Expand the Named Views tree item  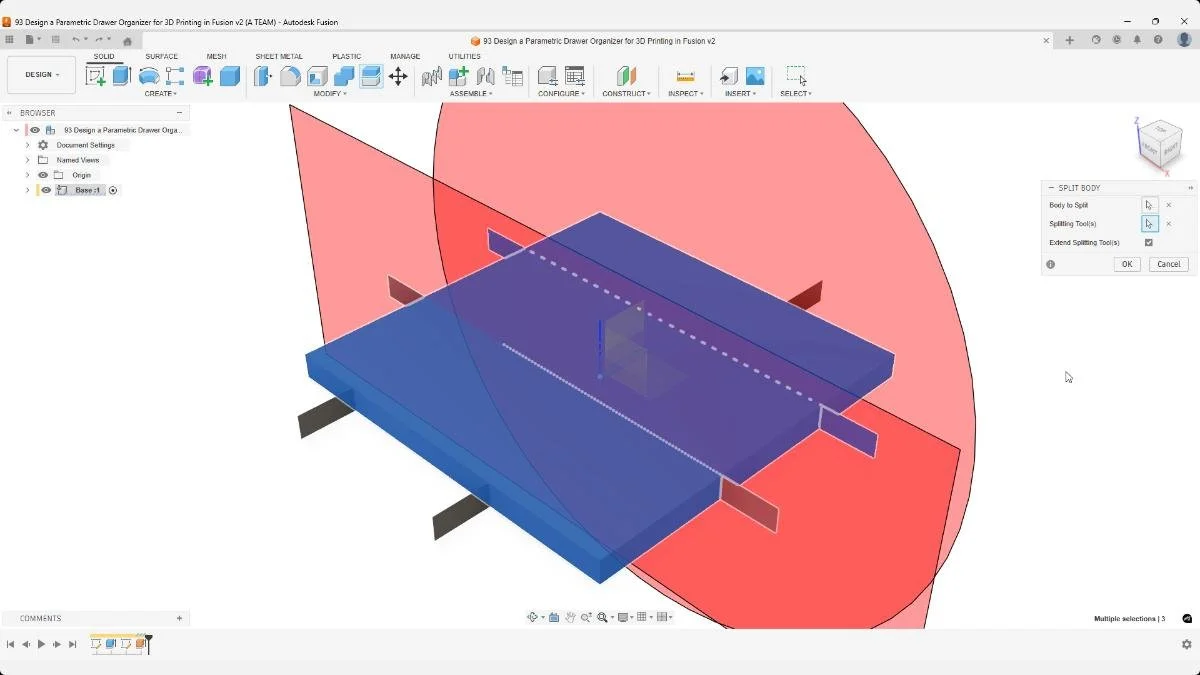(27, 159)
